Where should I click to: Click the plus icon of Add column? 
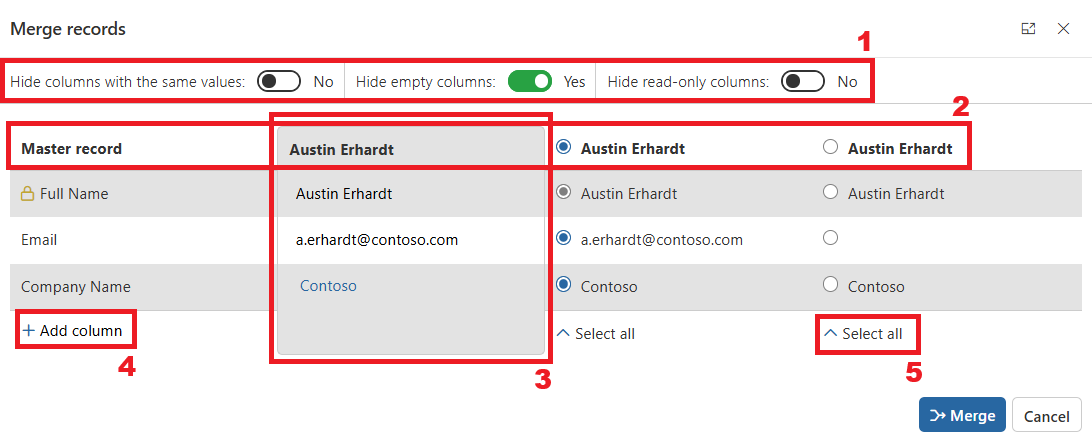[x=29, y=331]
